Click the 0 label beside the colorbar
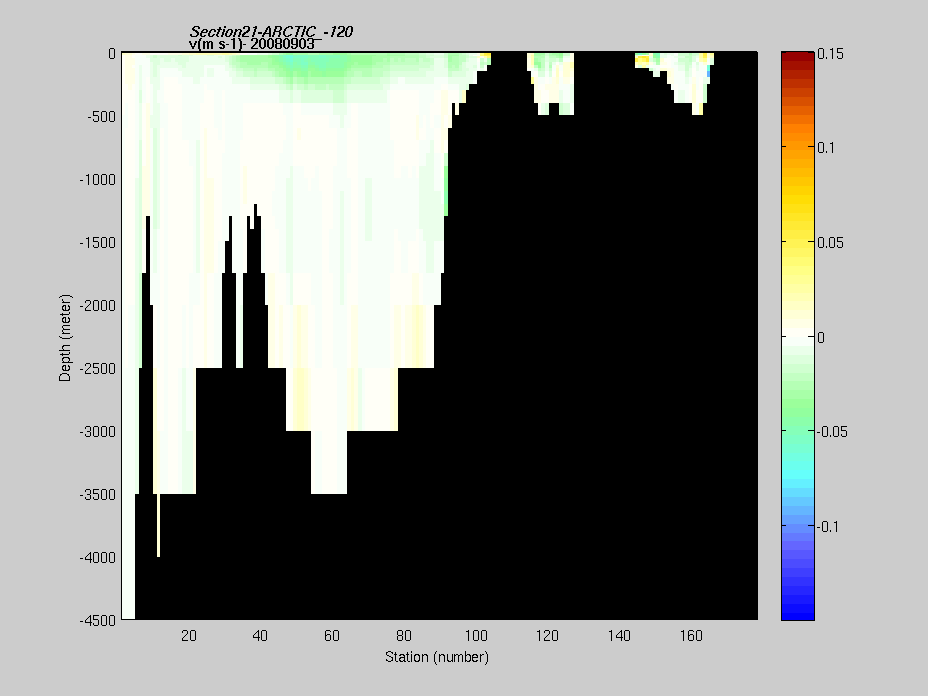This screenshot has width=928, height=696. pos(821,337)
